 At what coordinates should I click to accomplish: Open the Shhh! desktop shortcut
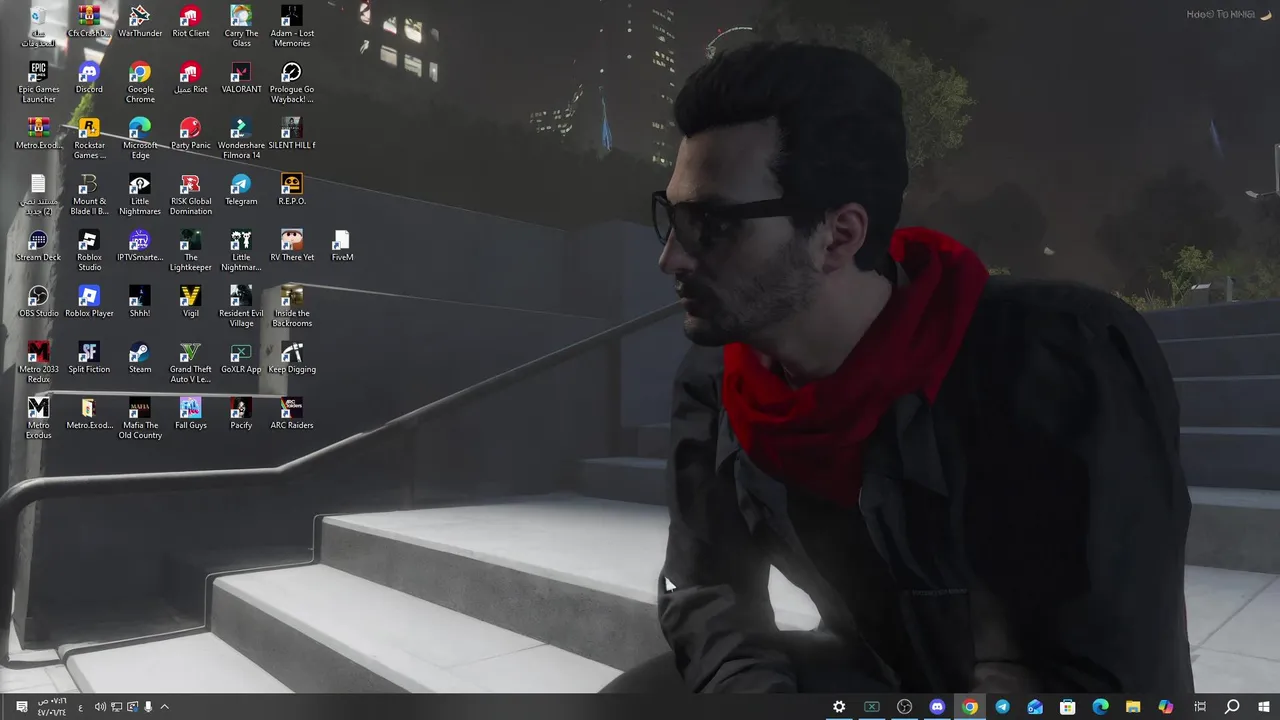tap(140, 302)
